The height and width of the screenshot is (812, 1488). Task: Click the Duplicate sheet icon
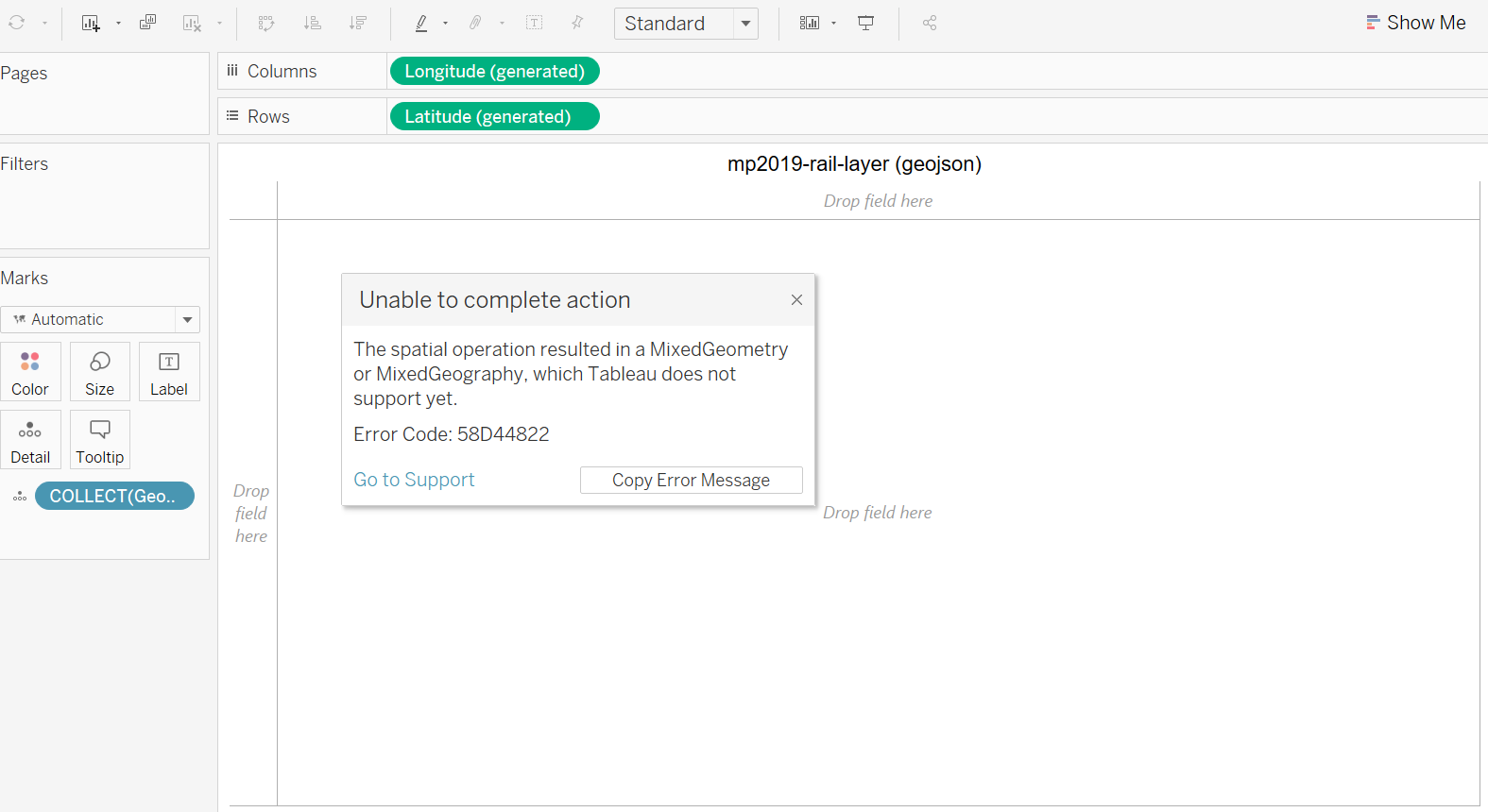147,24
